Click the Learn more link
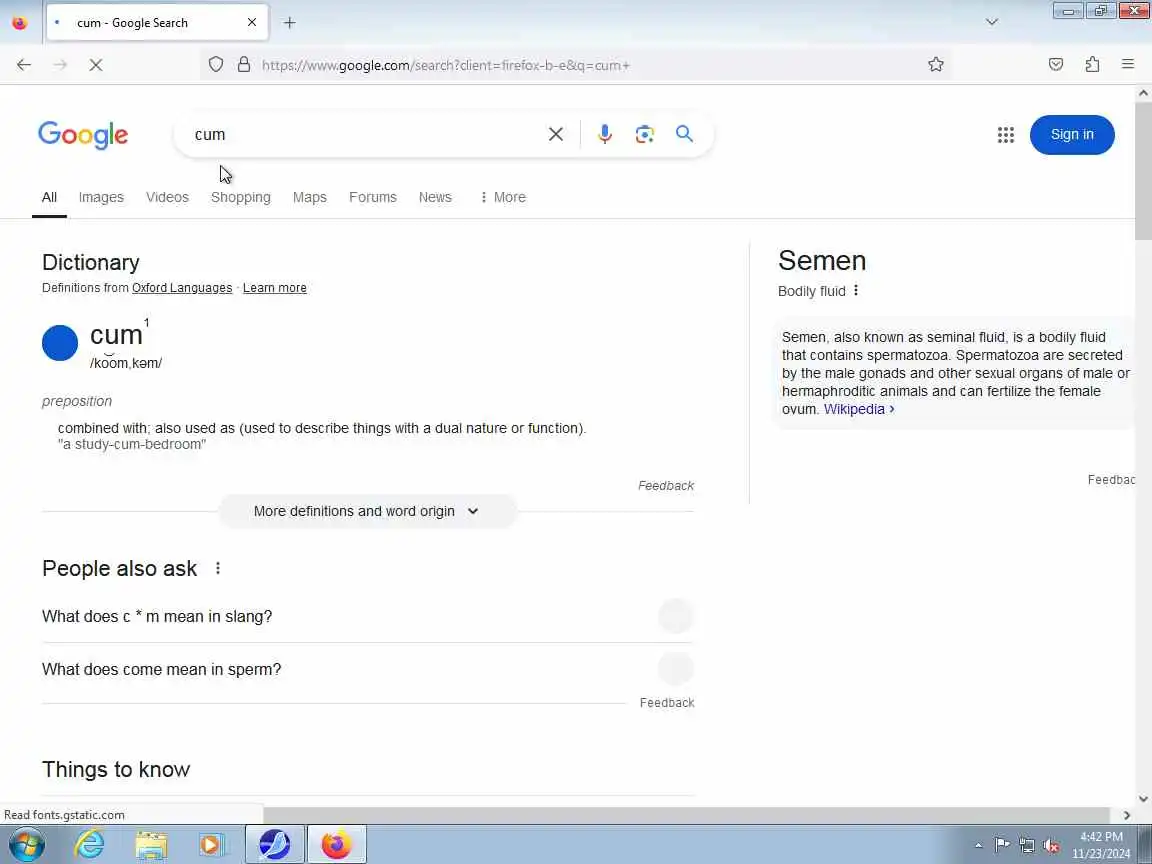1152x864 pixels. (x=275, y=288)
